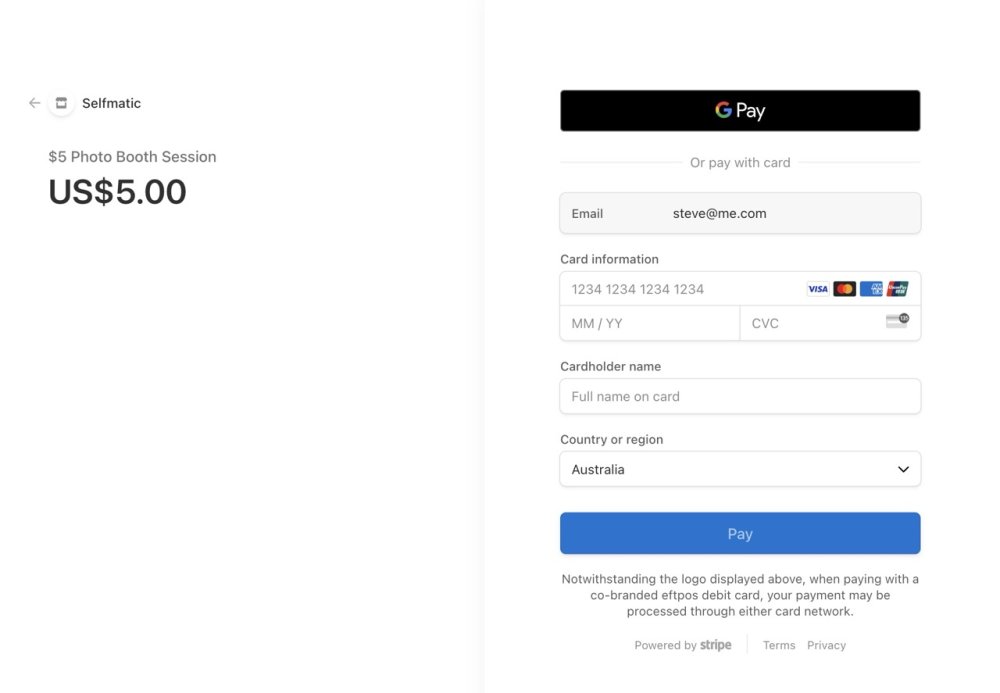Click the CVC card hint icon
1000x693 pixels.
pos(897,321)
